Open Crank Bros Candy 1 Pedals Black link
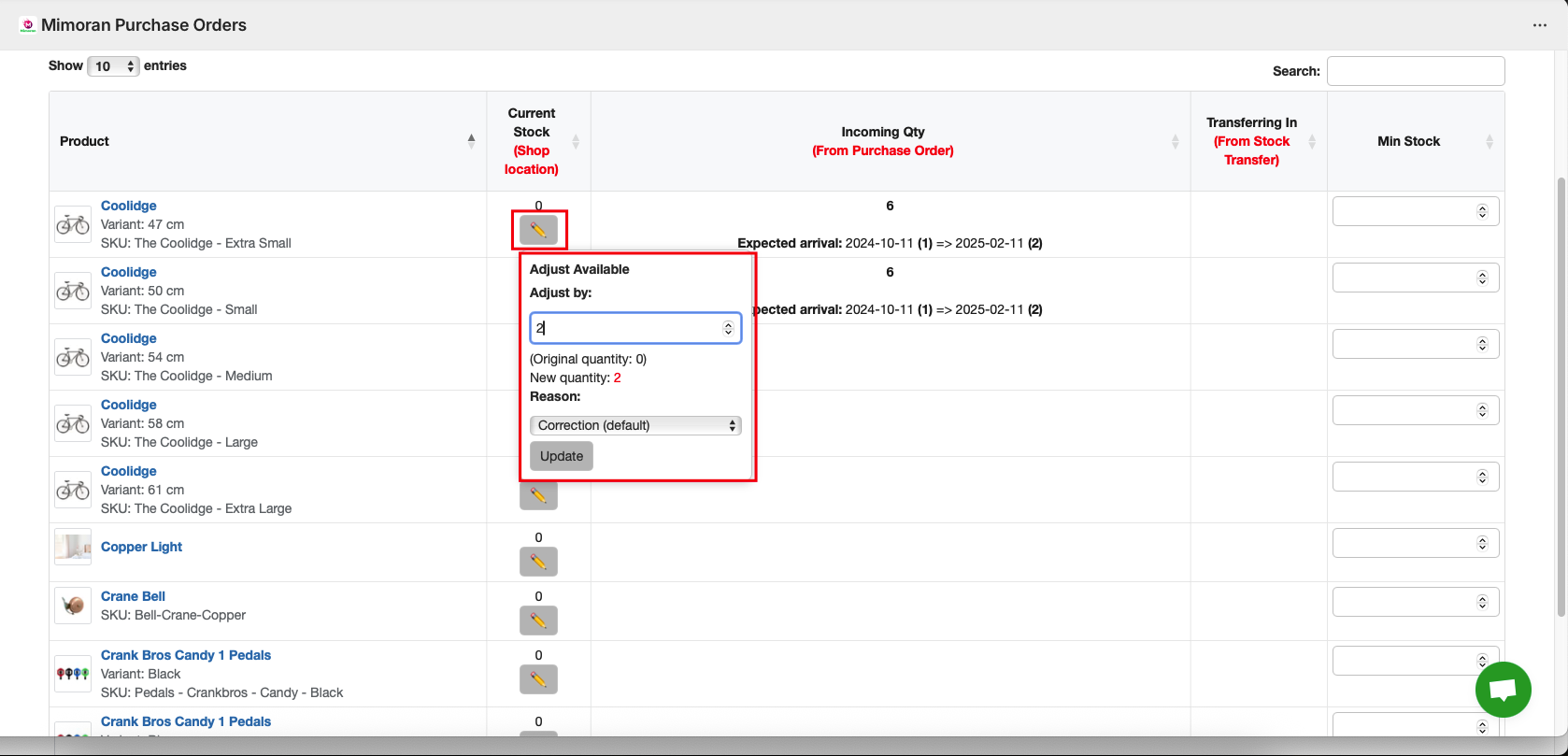The height and width of the screenshot is (756, 1568). pyautogui.click(x=186, y=655)
